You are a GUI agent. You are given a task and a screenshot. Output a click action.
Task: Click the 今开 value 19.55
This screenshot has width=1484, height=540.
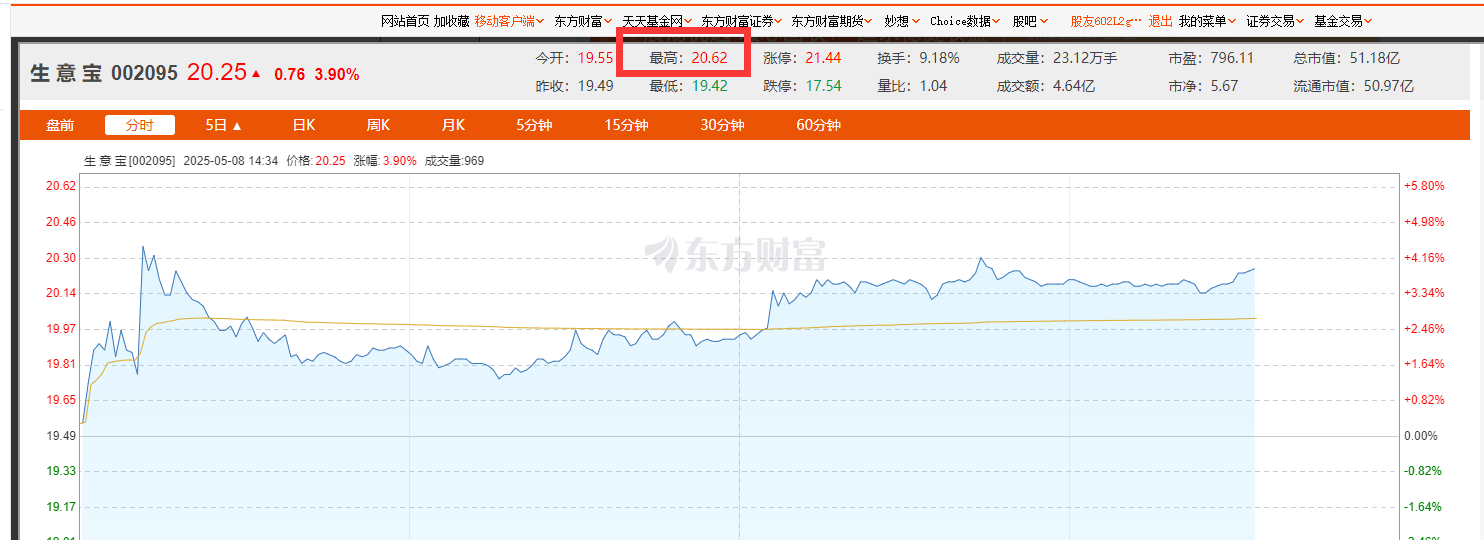click(595, 58)
